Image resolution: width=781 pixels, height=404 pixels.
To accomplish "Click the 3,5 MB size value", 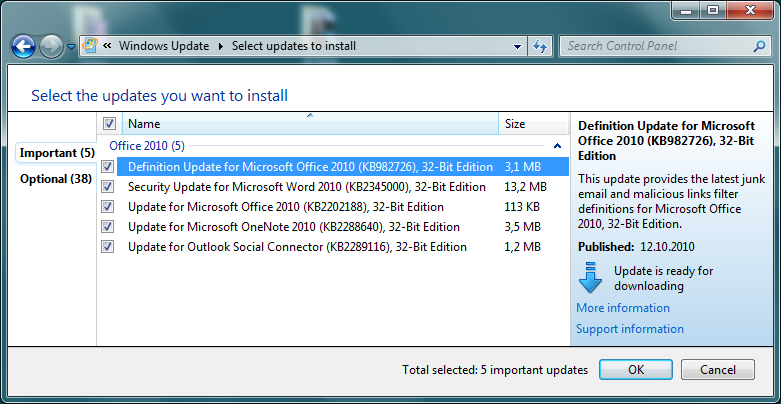I will 522,227.
